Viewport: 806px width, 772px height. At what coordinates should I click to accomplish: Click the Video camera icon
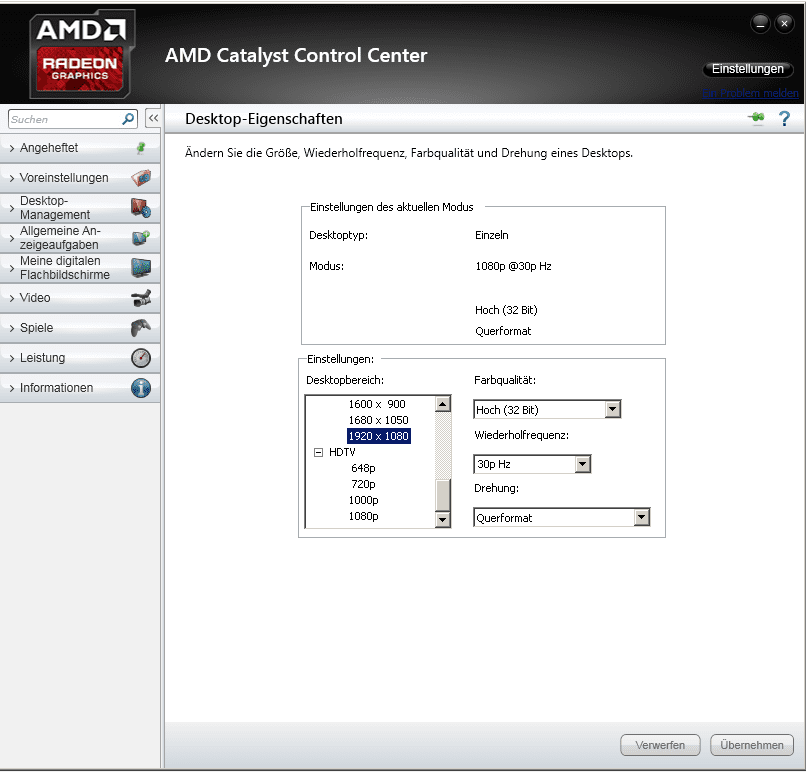point(141,298)
